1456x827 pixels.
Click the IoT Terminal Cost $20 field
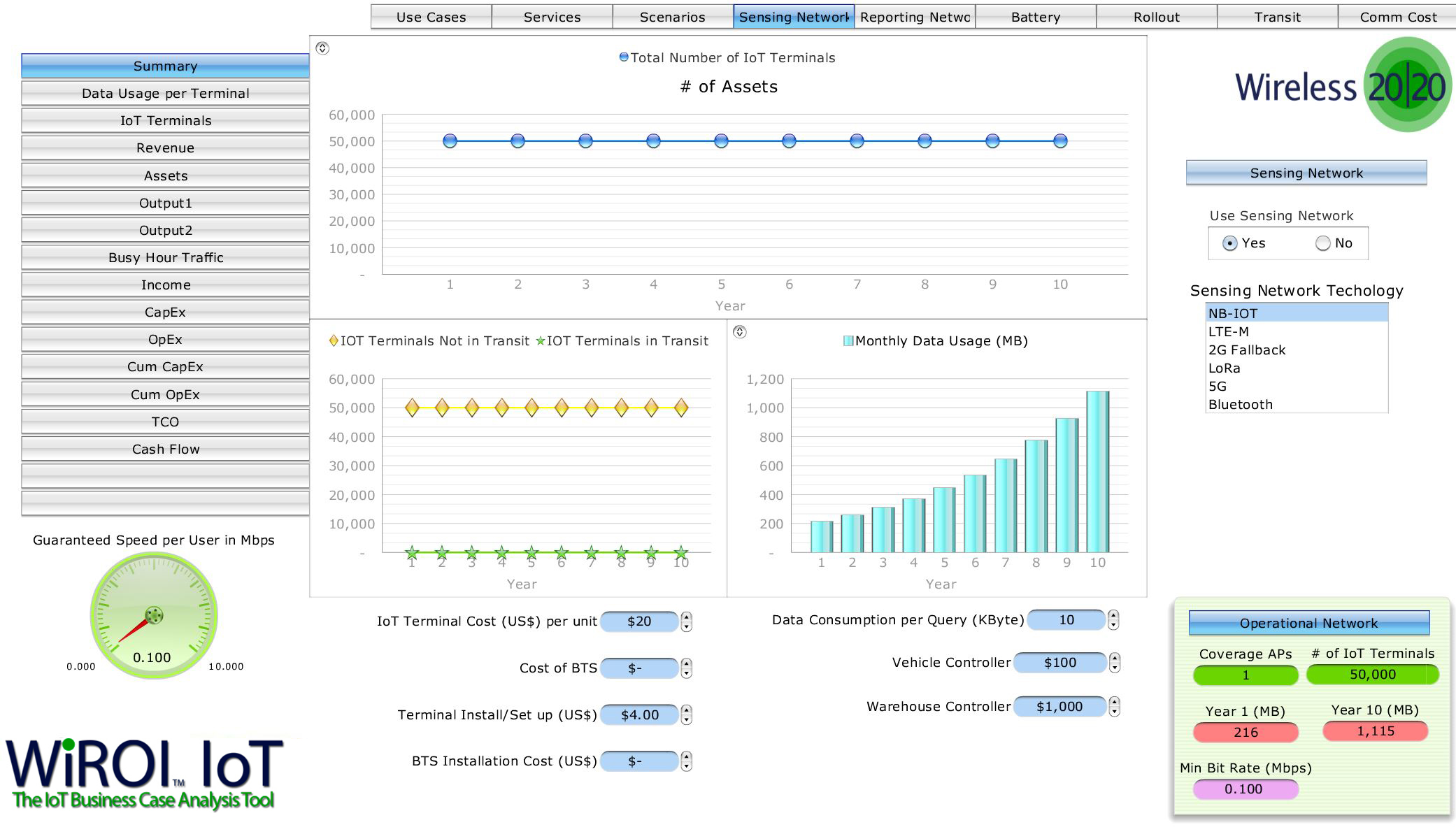(639, 621)
